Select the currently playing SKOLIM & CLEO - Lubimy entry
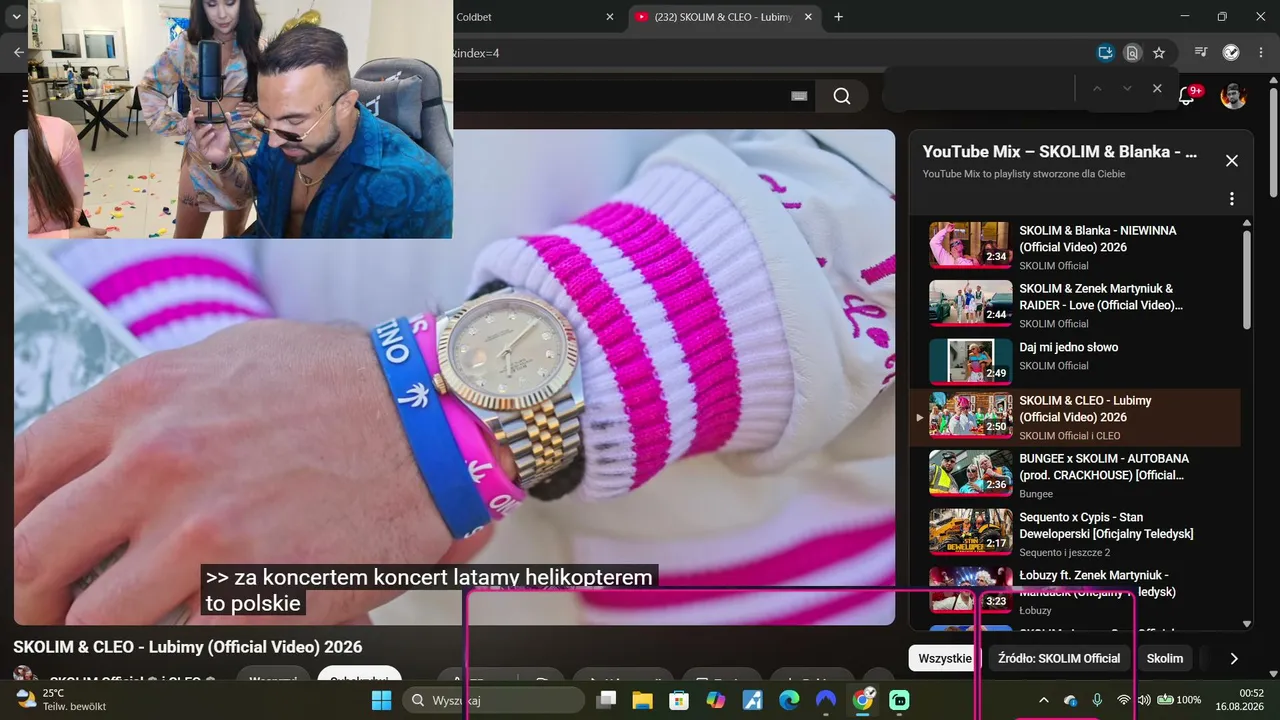This screenshot has width=1280, height=720. [1075, 417]
